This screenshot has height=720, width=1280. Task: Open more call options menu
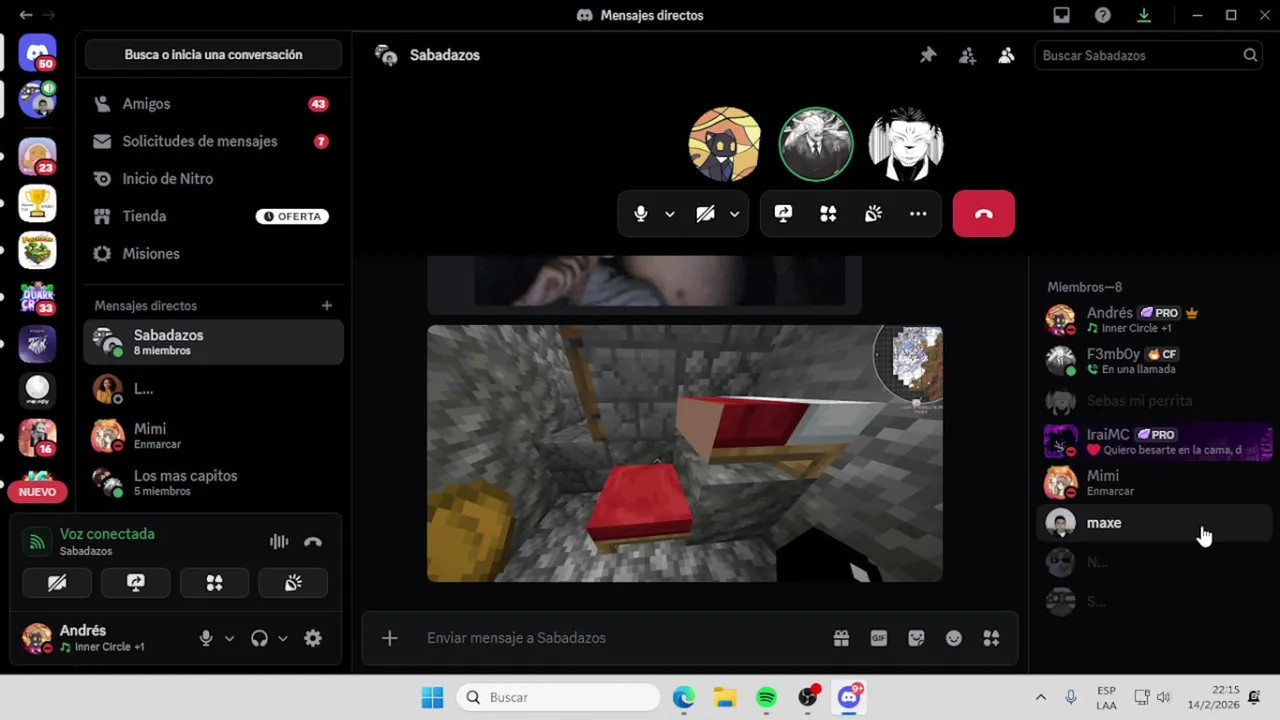click(918, 214)
